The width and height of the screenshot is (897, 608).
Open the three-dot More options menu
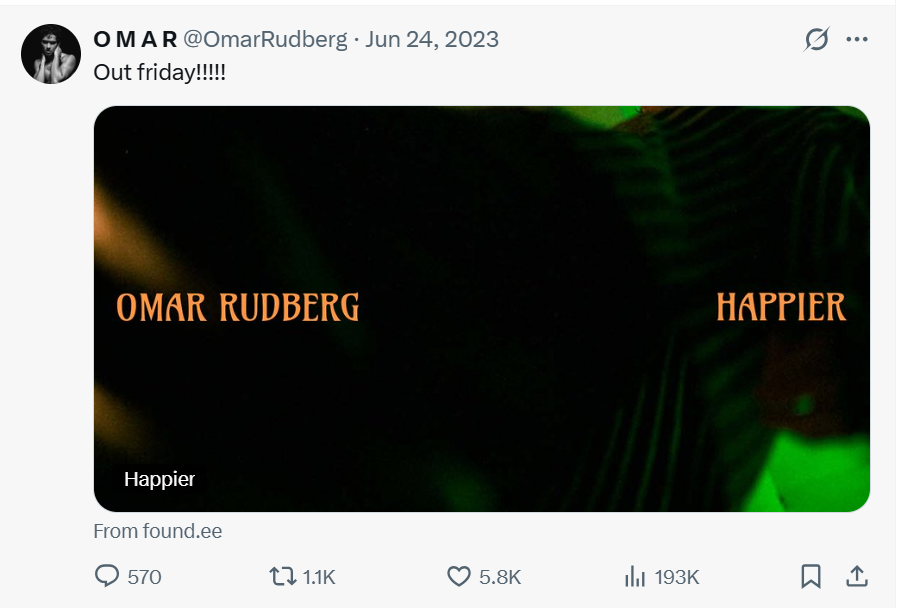pos(857,40)
